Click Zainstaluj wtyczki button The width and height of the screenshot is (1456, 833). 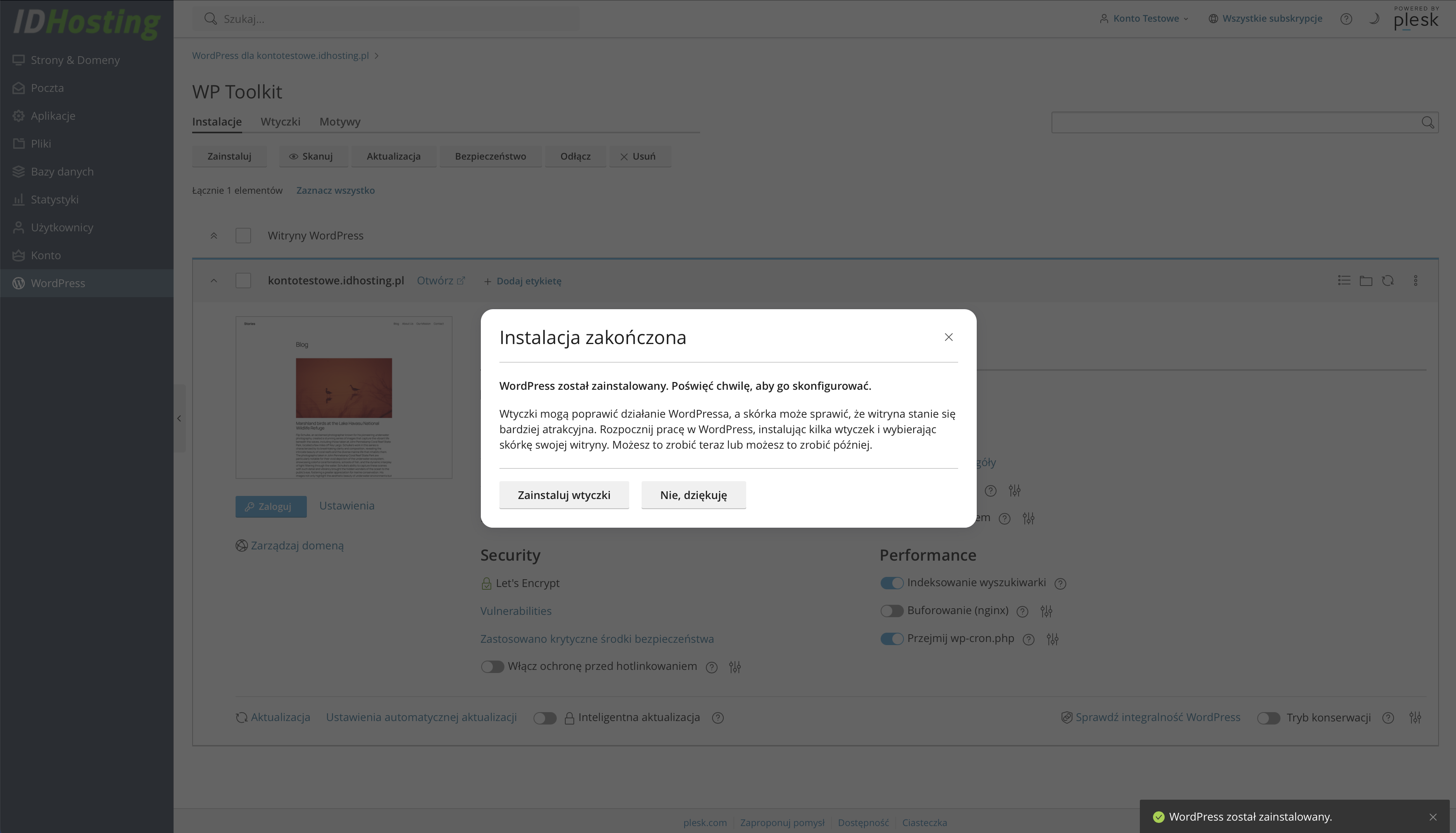563,495
